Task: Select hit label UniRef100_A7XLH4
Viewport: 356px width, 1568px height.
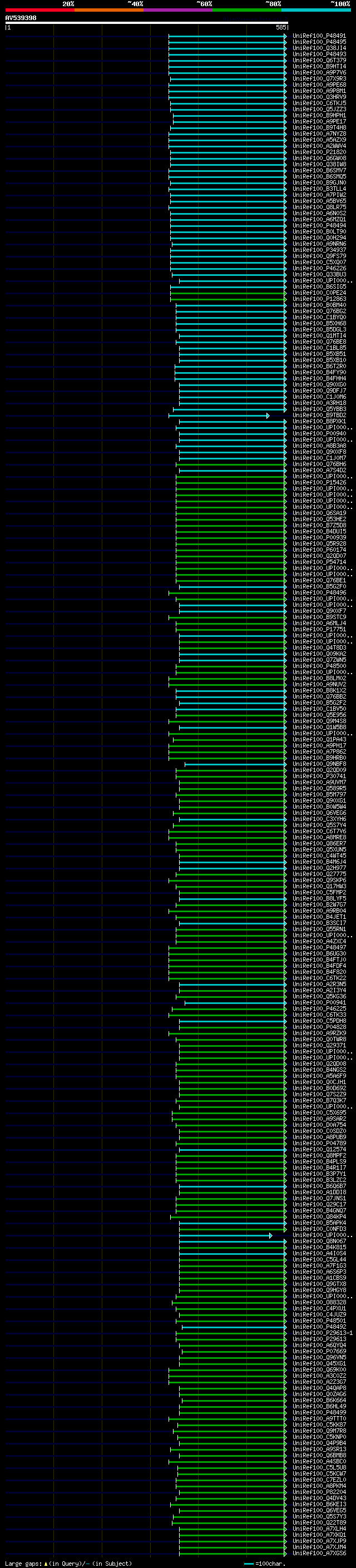Action: coord(319,1529)
